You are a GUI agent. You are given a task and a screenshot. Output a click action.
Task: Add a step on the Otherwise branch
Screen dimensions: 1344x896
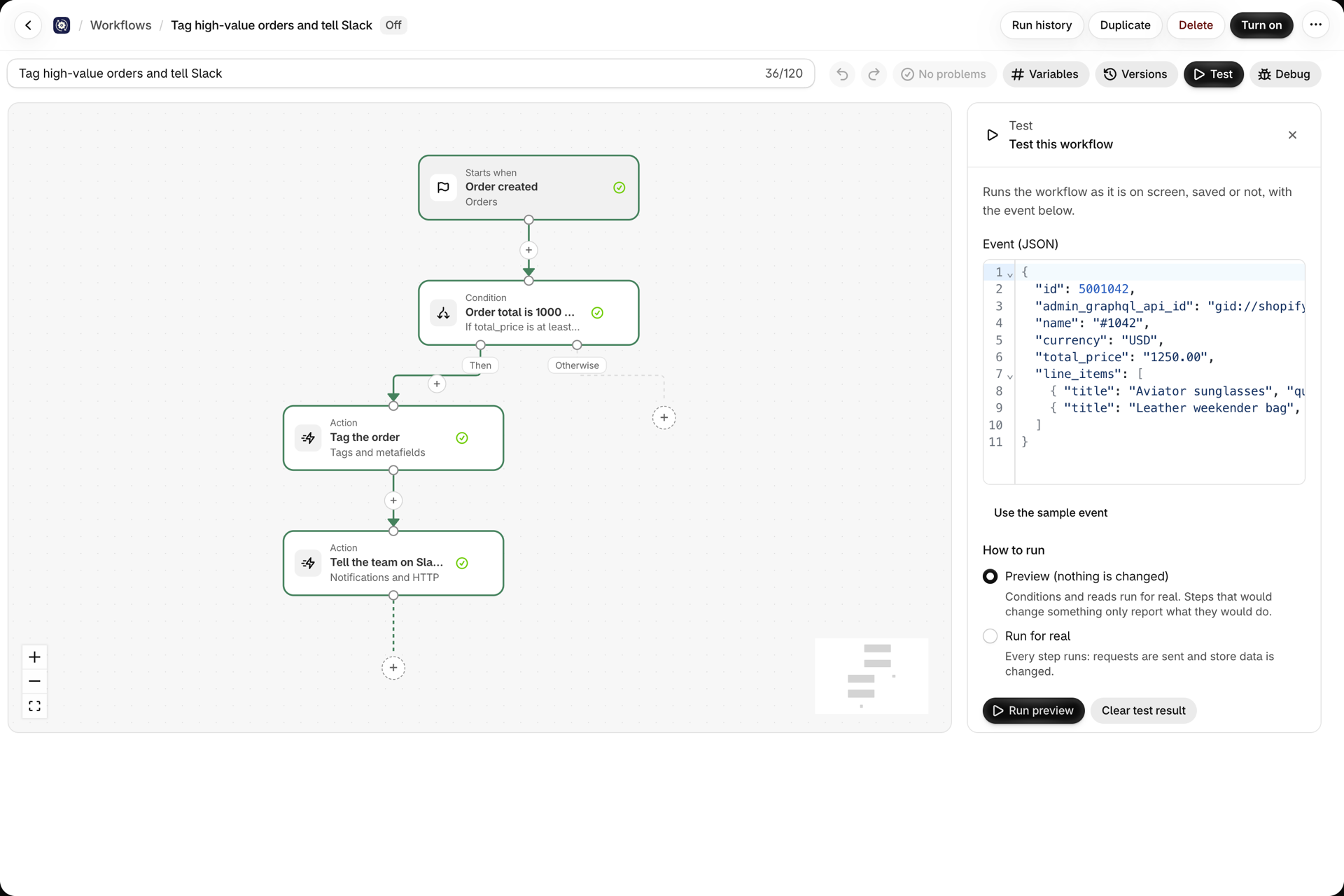point(664,418)
